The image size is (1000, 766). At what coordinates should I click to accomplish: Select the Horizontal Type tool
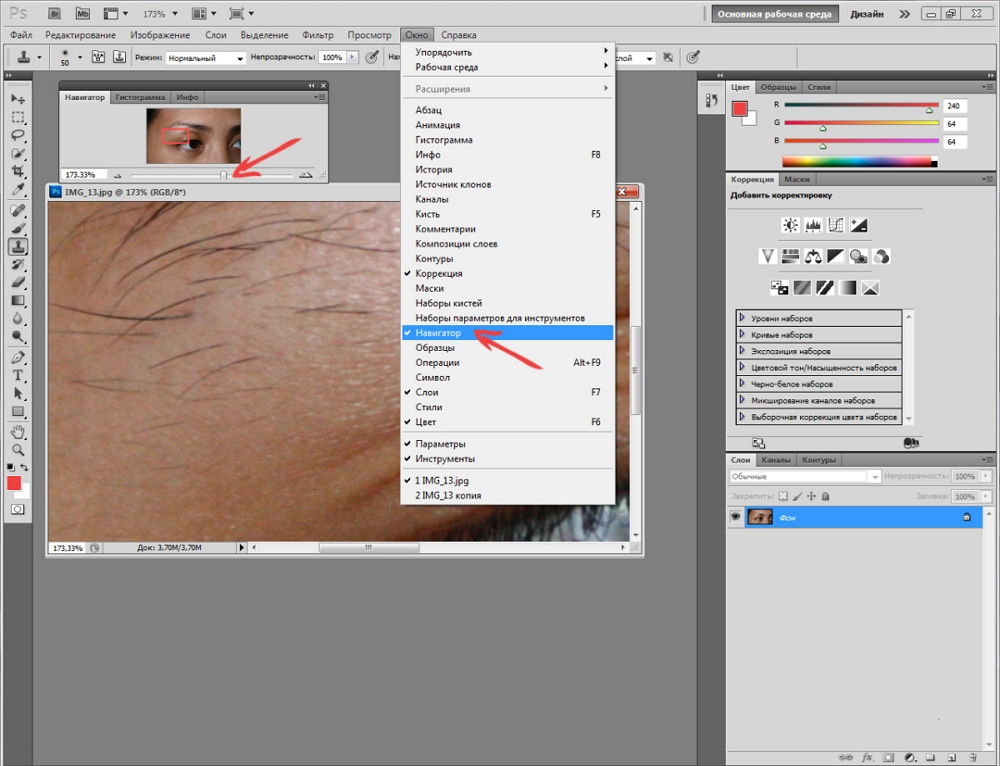pyautogui.click(x=18, y=375)
